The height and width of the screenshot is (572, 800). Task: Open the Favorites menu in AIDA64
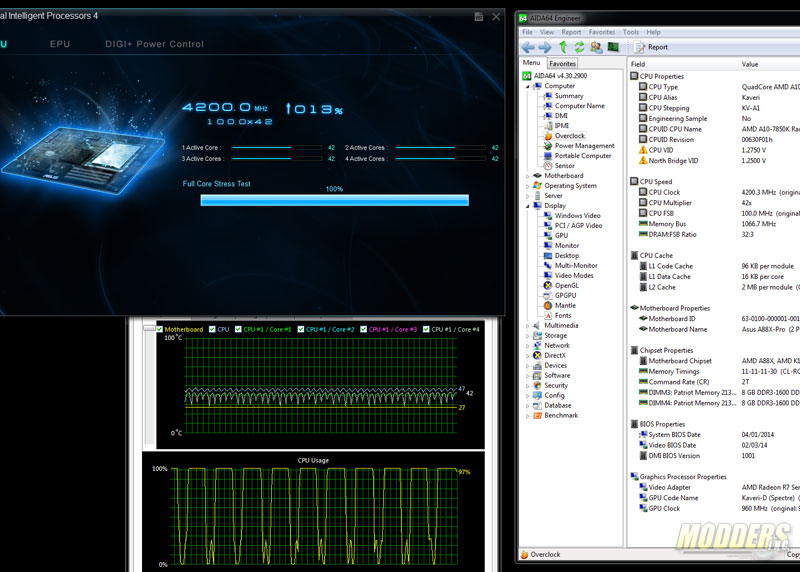click(602, 32)
